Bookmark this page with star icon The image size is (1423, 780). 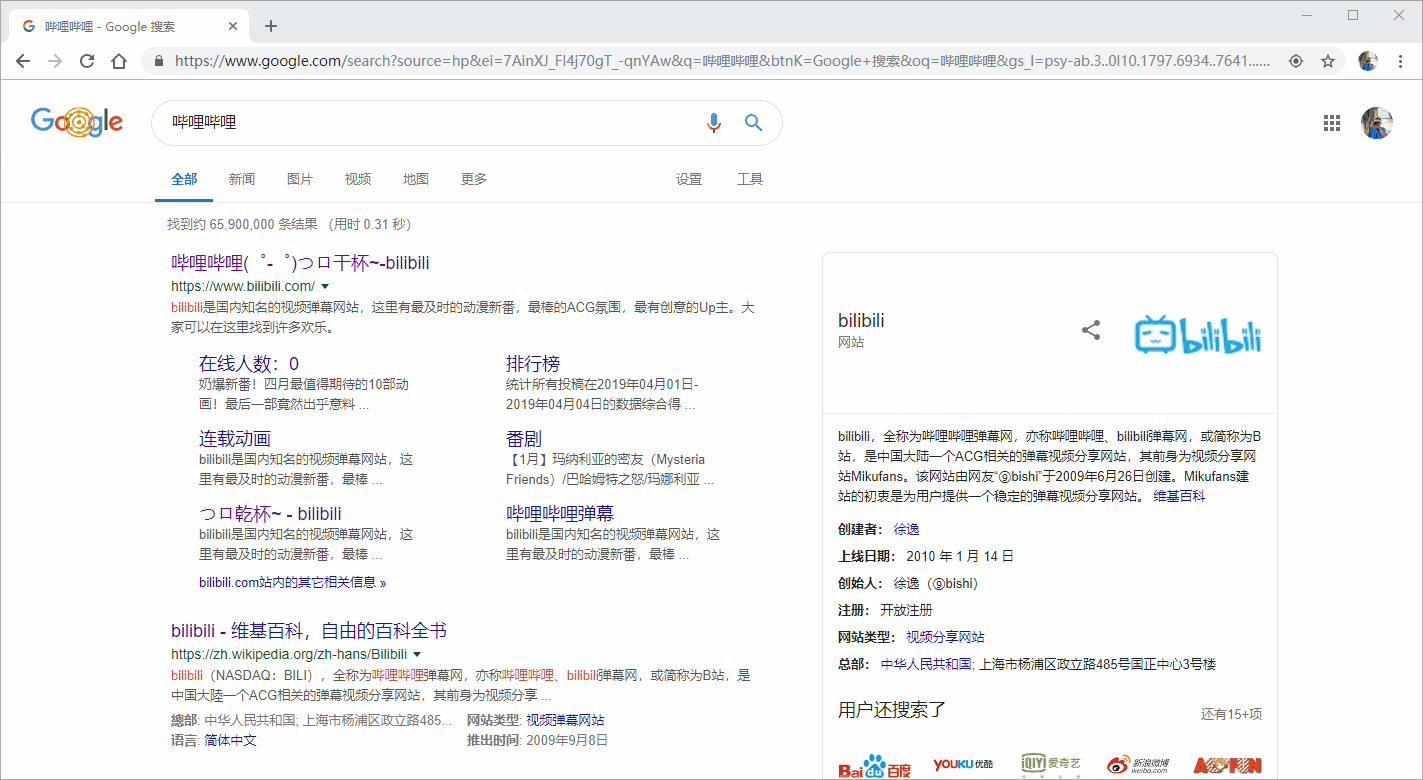pos(1328,61)
